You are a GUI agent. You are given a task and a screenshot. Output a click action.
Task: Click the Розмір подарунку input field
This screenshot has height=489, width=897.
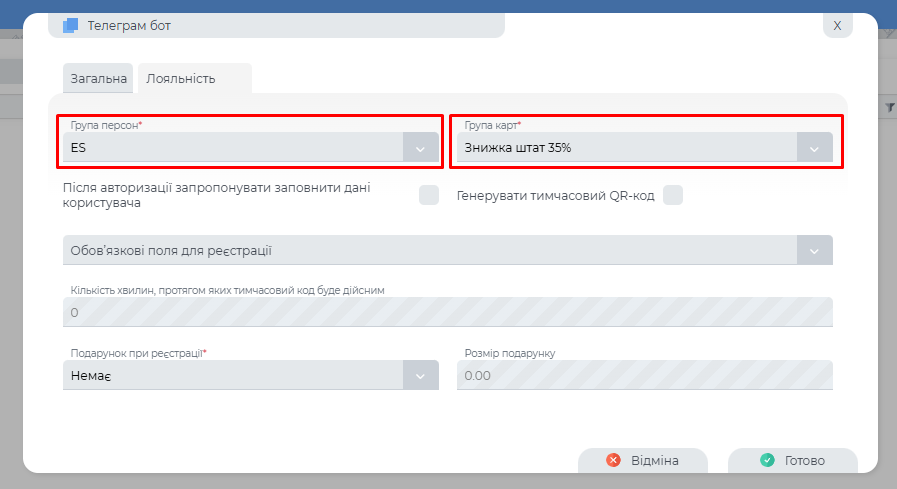tap(644, 375)
